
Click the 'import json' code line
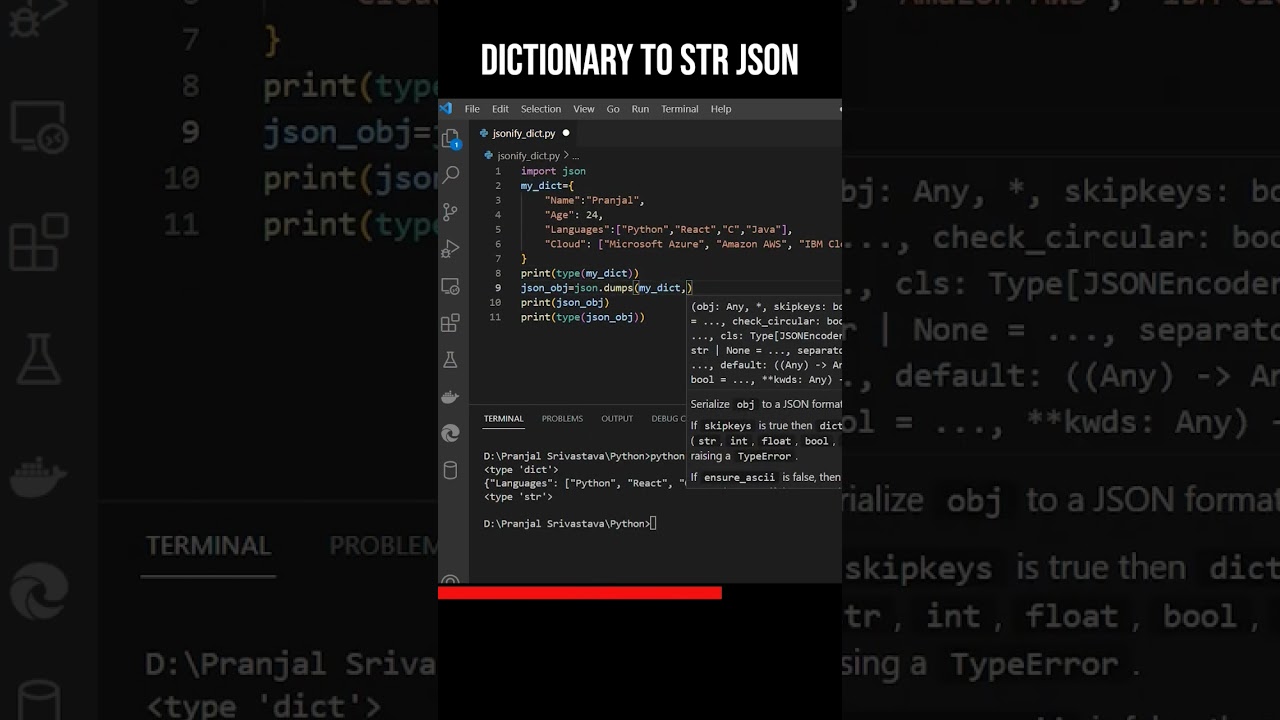553,171
